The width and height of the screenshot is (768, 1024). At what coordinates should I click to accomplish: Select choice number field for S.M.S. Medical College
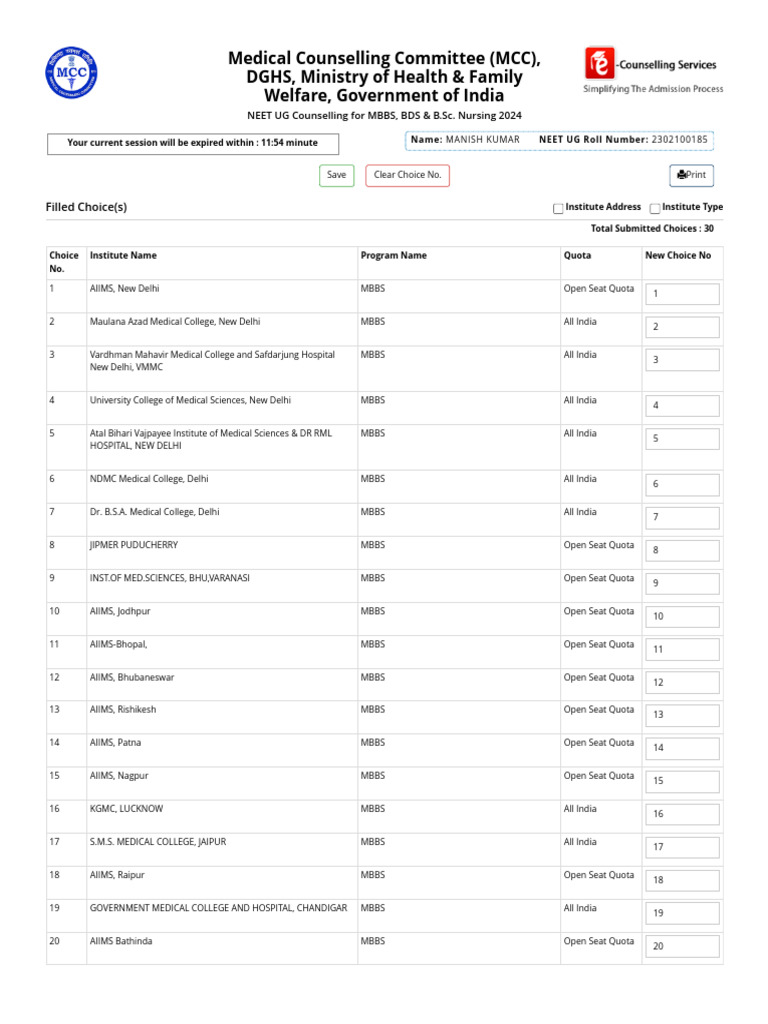point(682,847)
